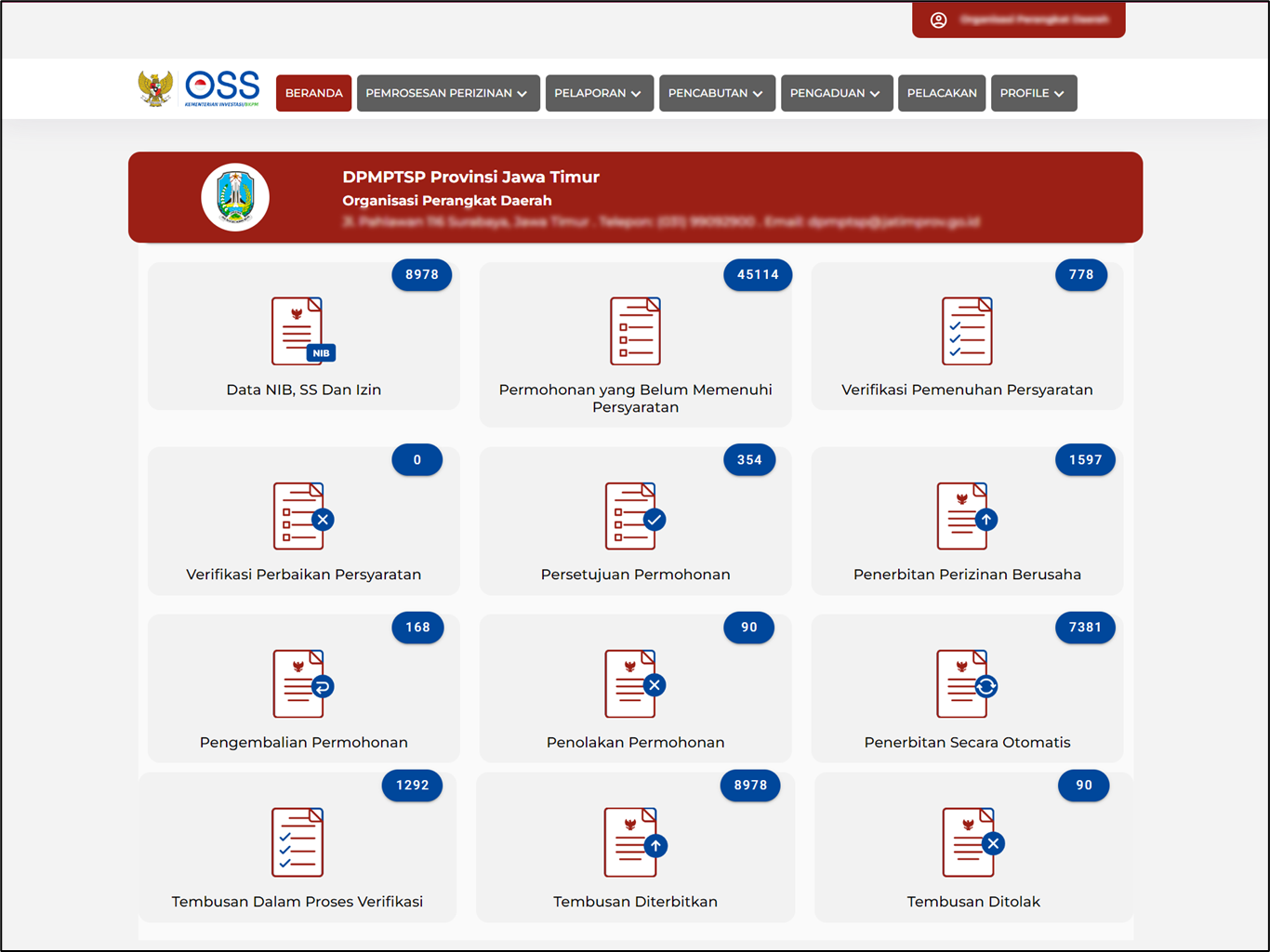Go to the Beranda home tab

[x=313, y=93]
